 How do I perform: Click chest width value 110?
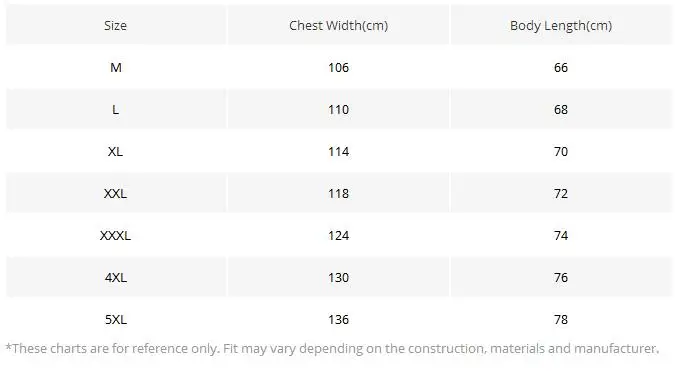point(339,110)
